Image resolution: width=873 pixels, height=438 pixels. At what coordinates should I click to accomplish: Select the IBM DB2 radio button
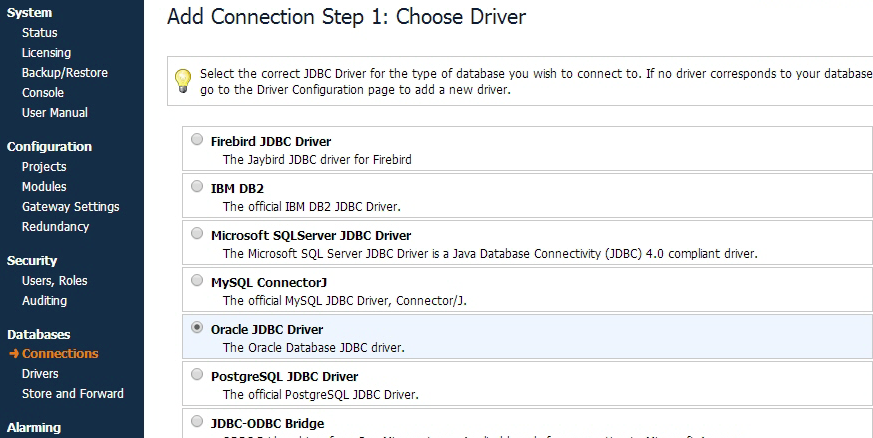pos(197,186)
